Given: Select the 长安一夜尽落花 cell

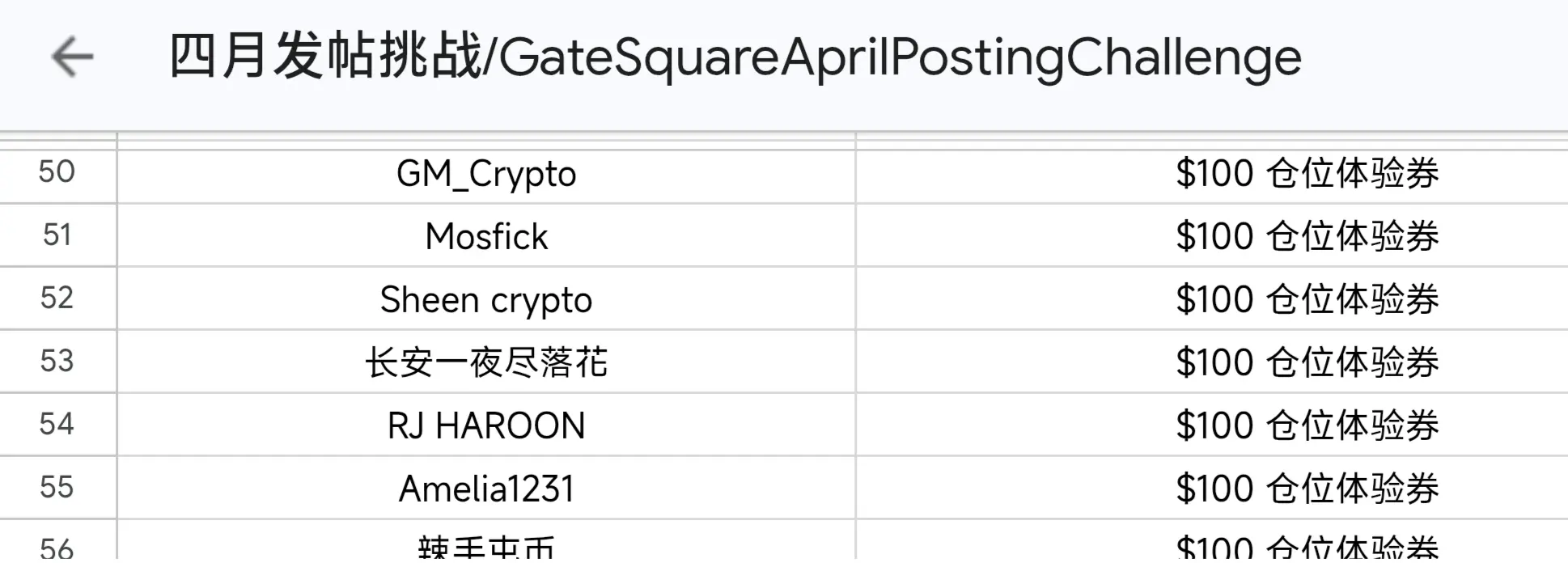Looking at the screenshot, I should click(x=486, y=362).
